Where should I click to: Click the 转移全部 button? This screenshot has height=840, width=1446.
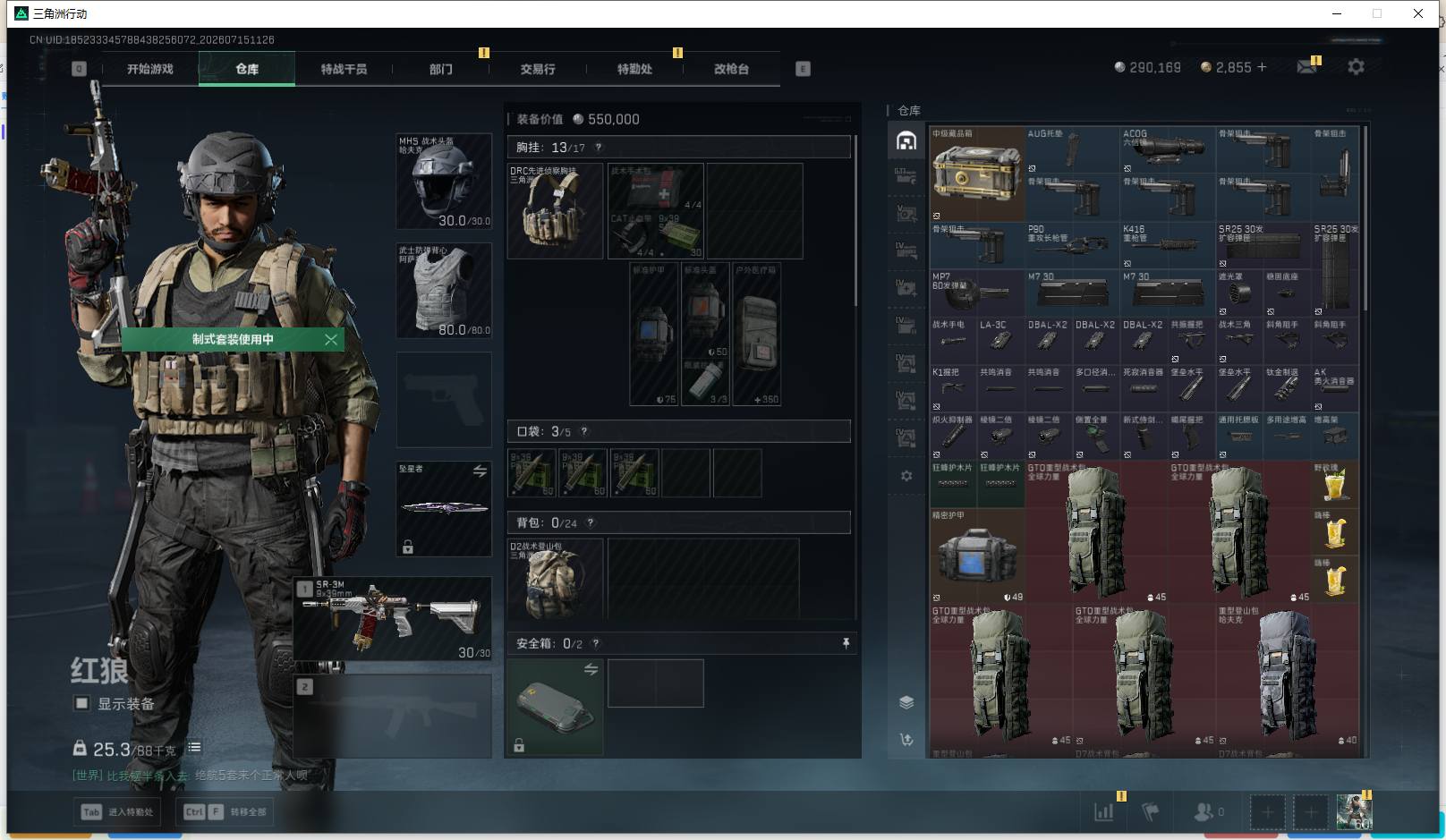pyautogui.click(x=225, y=811)
